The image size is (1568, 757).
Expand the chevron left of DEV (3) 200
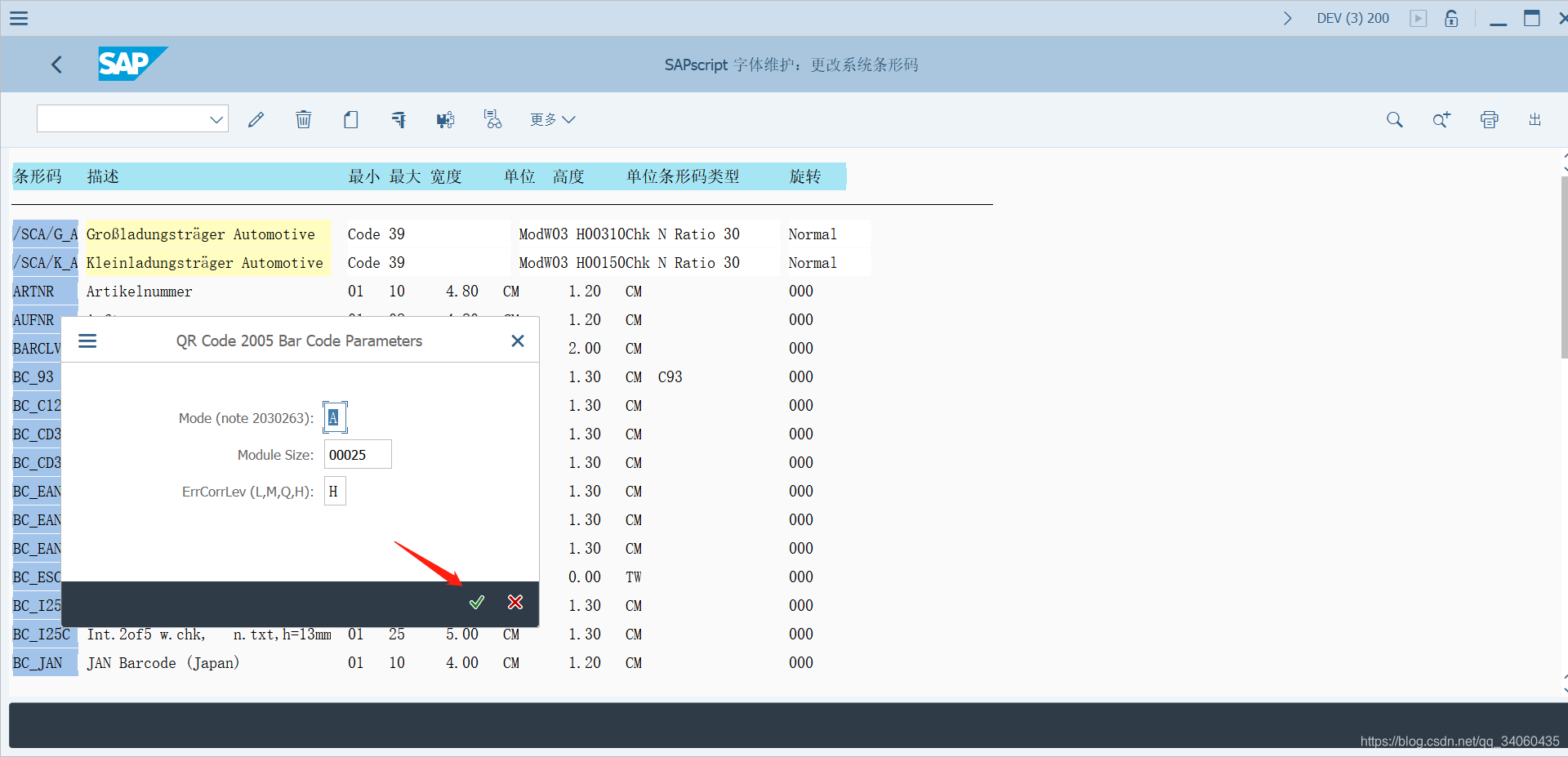(1288, 18)
